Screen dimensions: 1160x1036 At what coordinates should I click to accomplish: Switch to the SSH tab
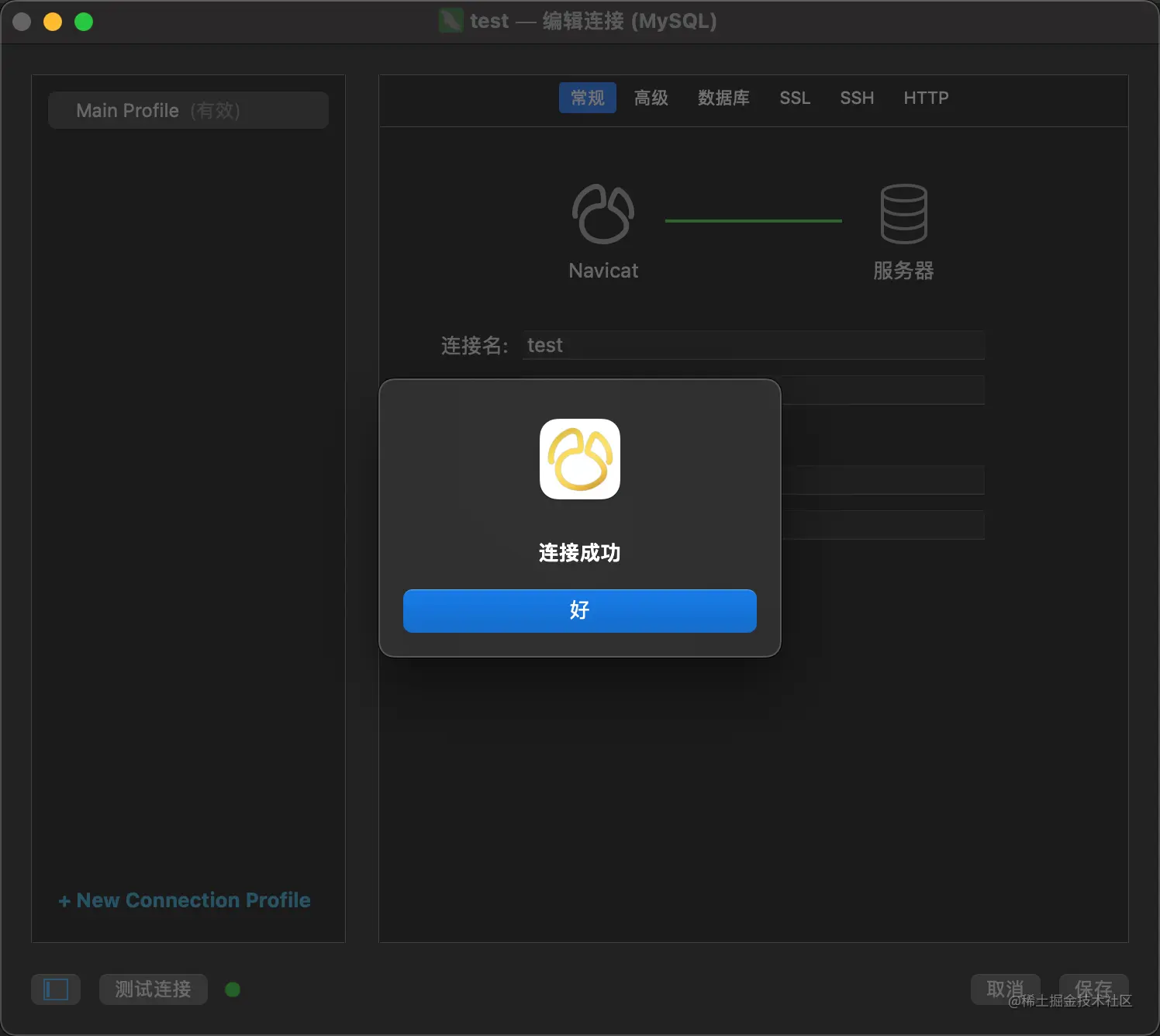click(x=857, y=98)
